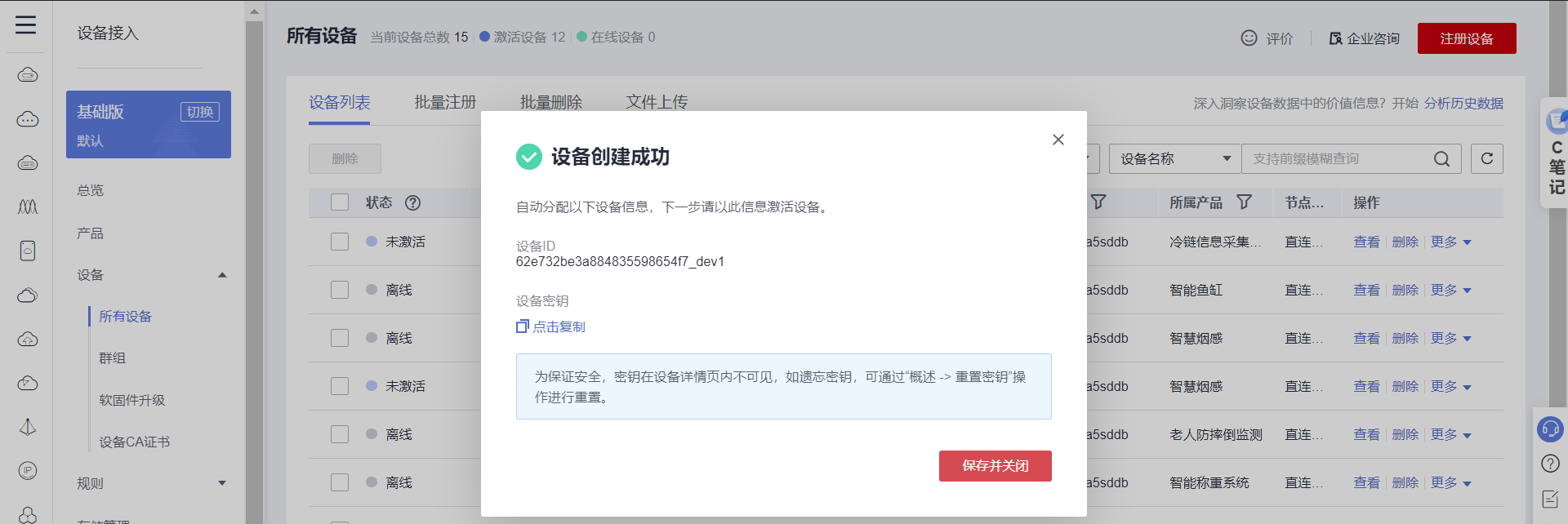Click the copy icon beside 点击复制

pos(523,326)
